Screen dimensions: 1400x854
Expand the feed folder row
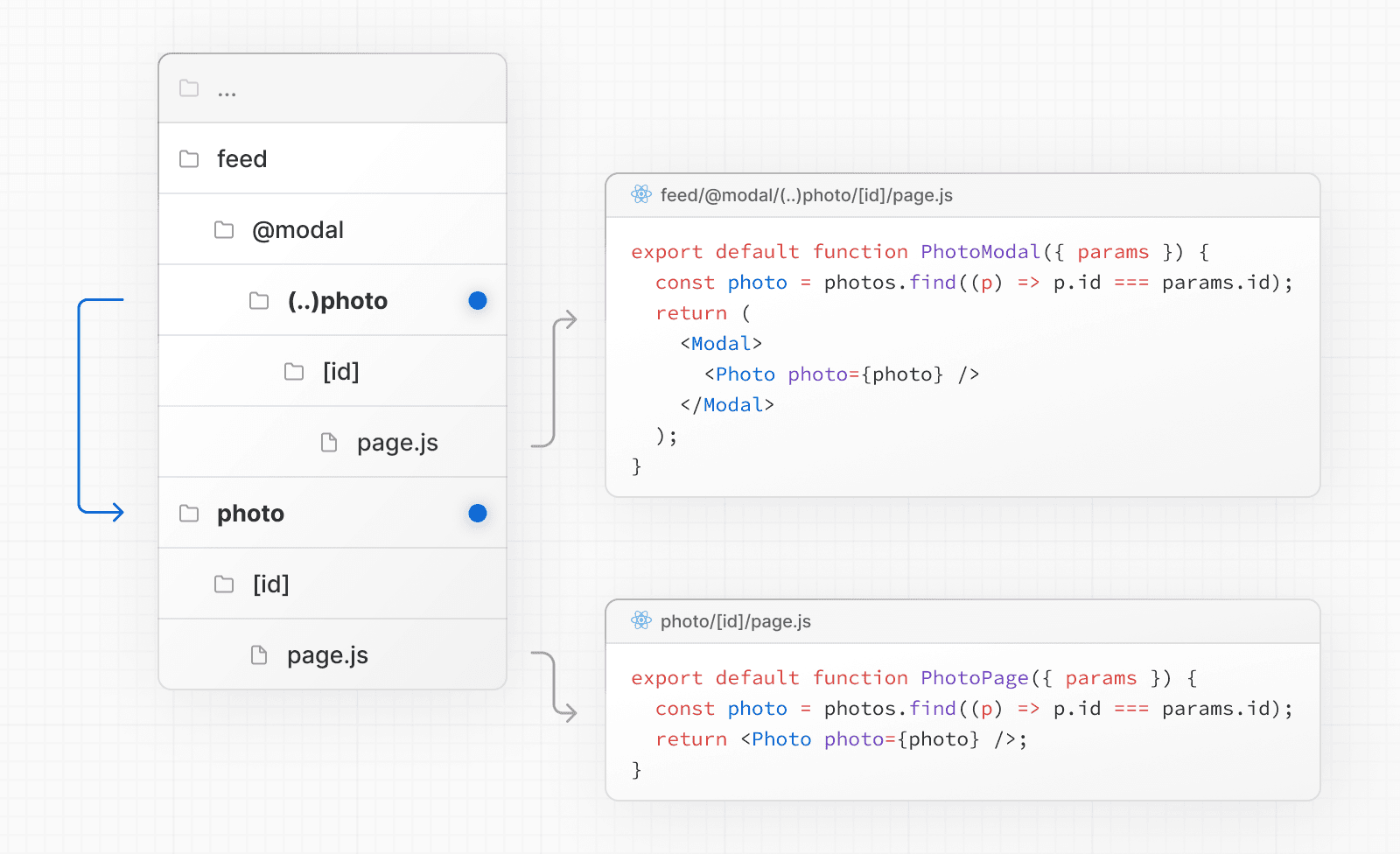pyautogui.click(x=242, y=158)
